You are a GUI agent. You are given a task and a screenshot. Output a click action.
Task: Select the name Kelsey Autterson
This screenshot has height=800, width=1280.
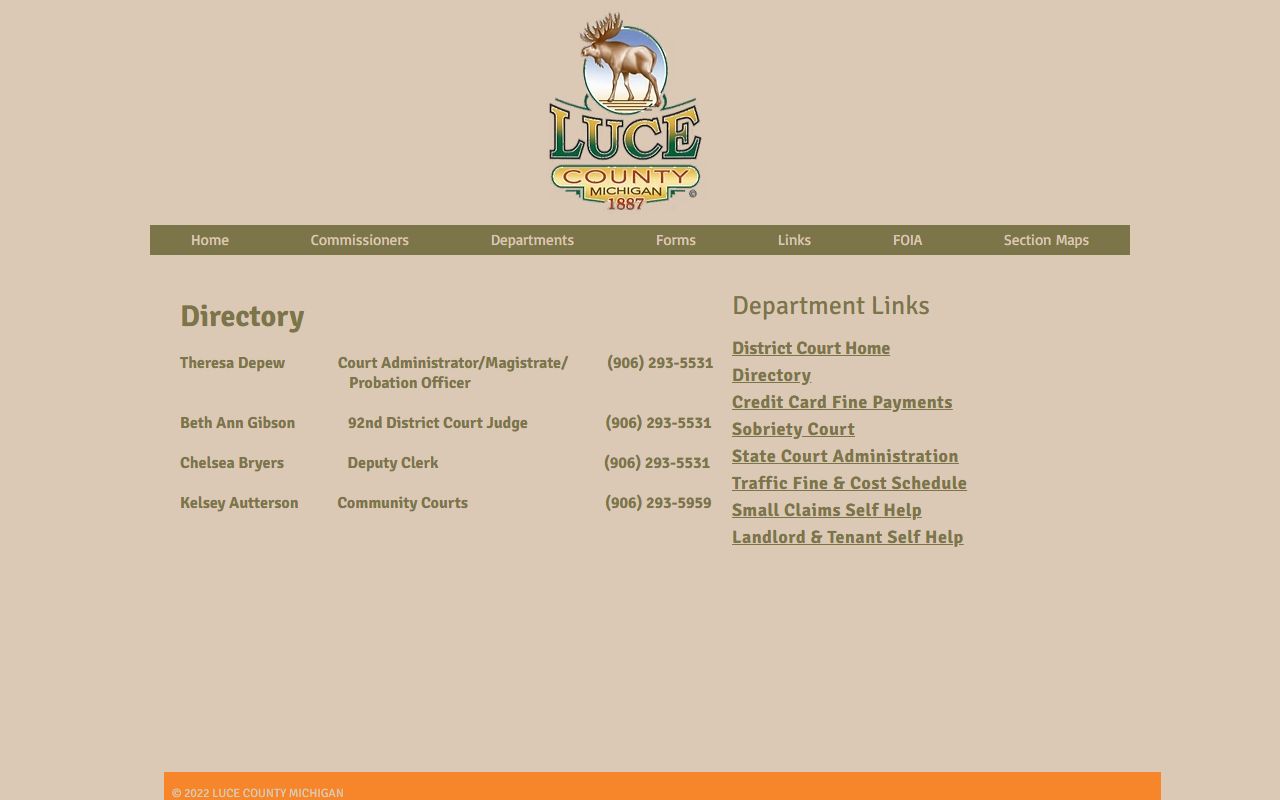tap(239, 503)
